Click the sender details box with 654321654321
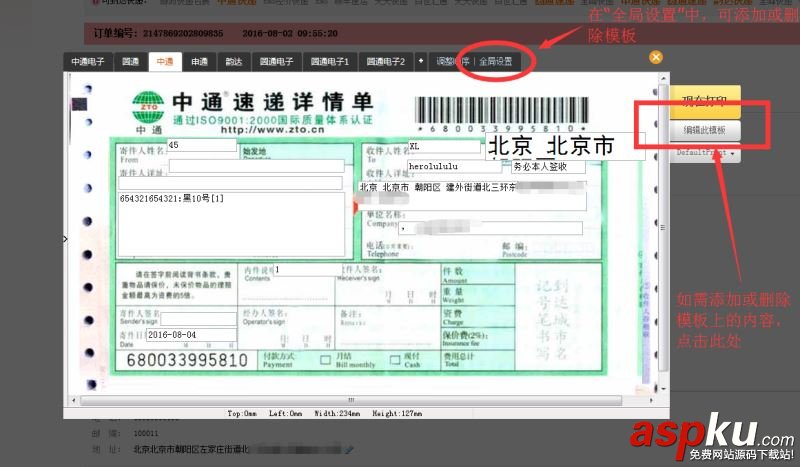The height and width of the screenshot is (467, 800). click(231, 224)
